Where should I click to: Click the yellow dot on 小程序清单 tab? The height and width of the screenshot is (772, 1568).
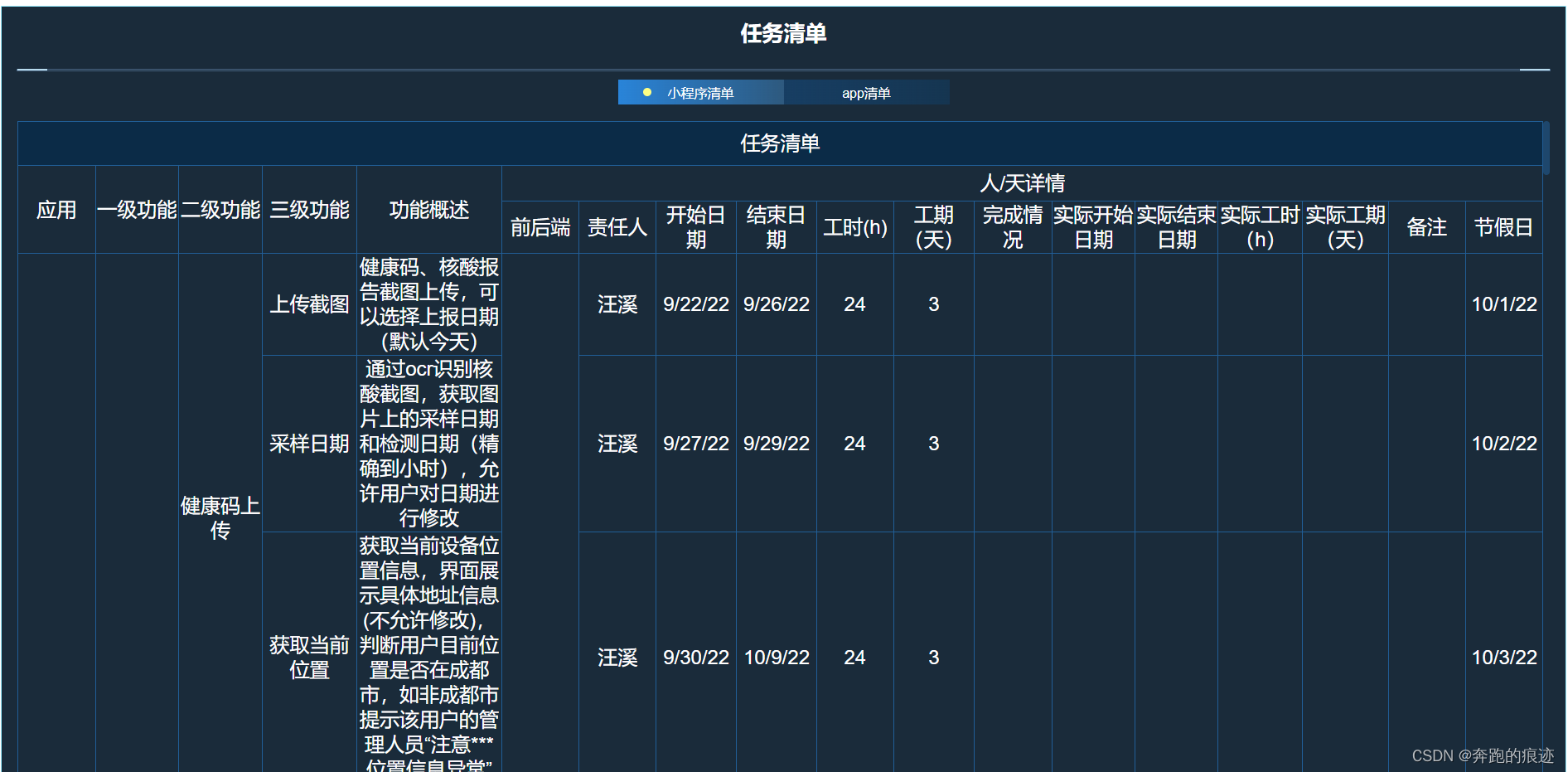pyautogui.click(x=647, y=92)
